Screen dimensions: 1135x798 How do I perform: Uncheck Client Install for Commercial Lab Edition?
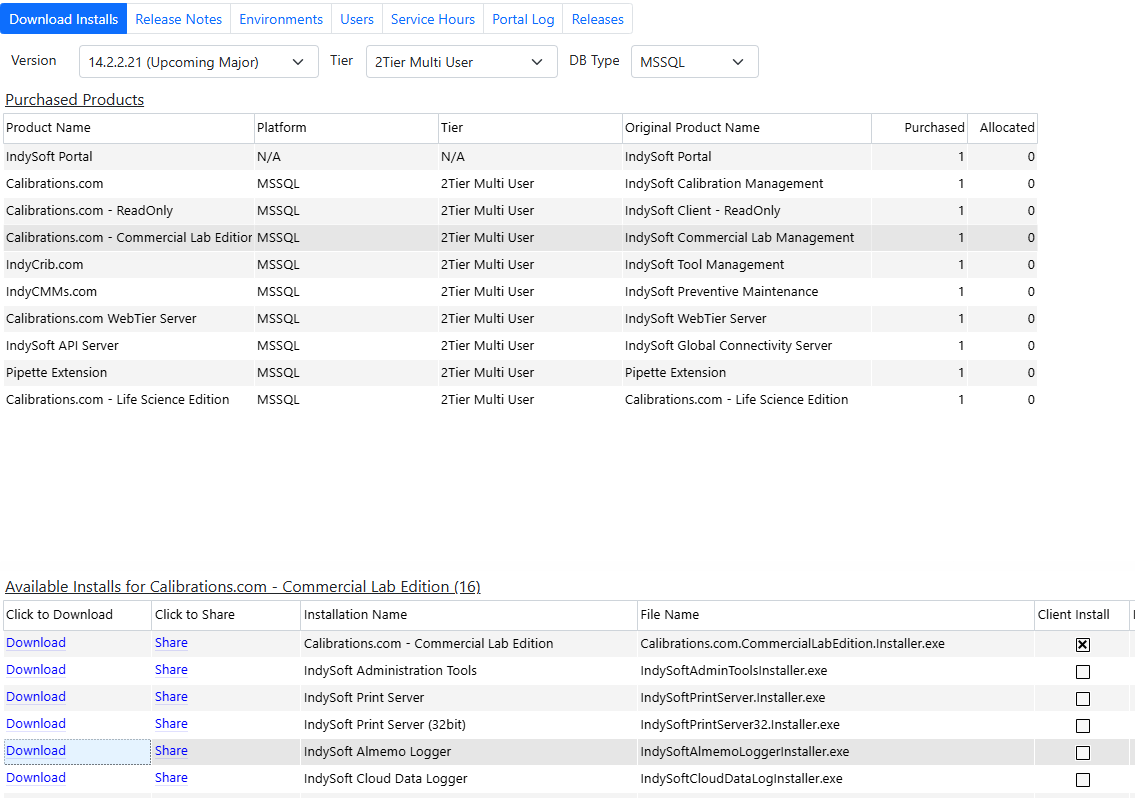(x=1082, y=645)
